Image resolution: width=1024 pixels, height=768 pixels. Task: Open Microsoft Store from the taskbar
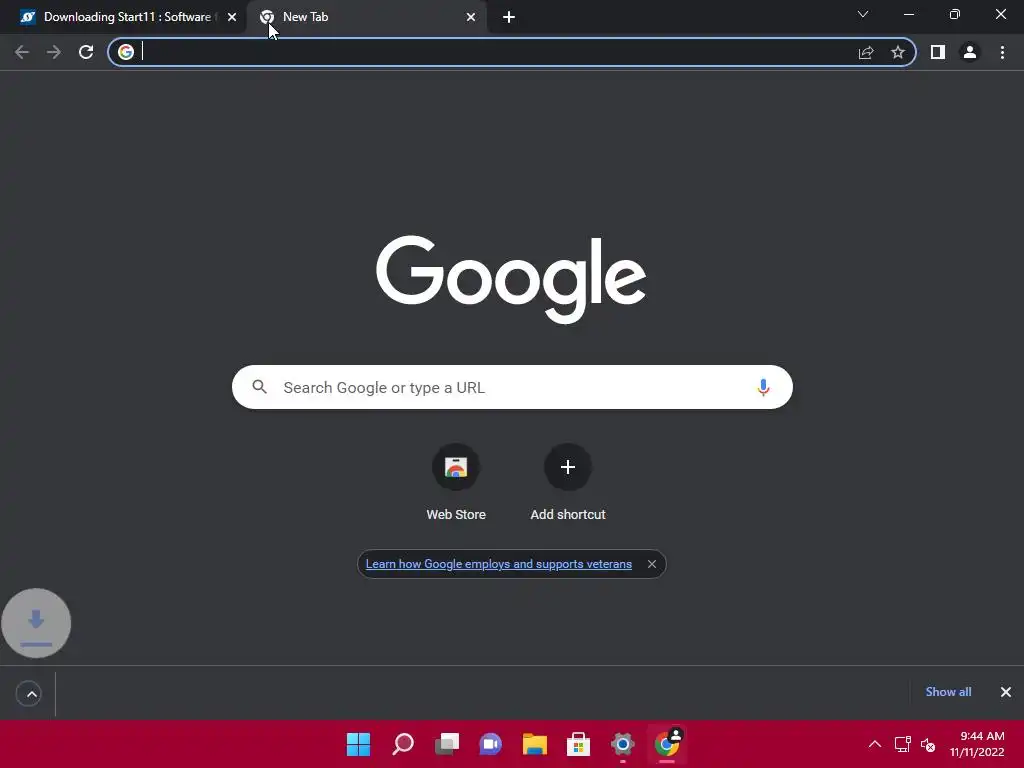(578, 744)
